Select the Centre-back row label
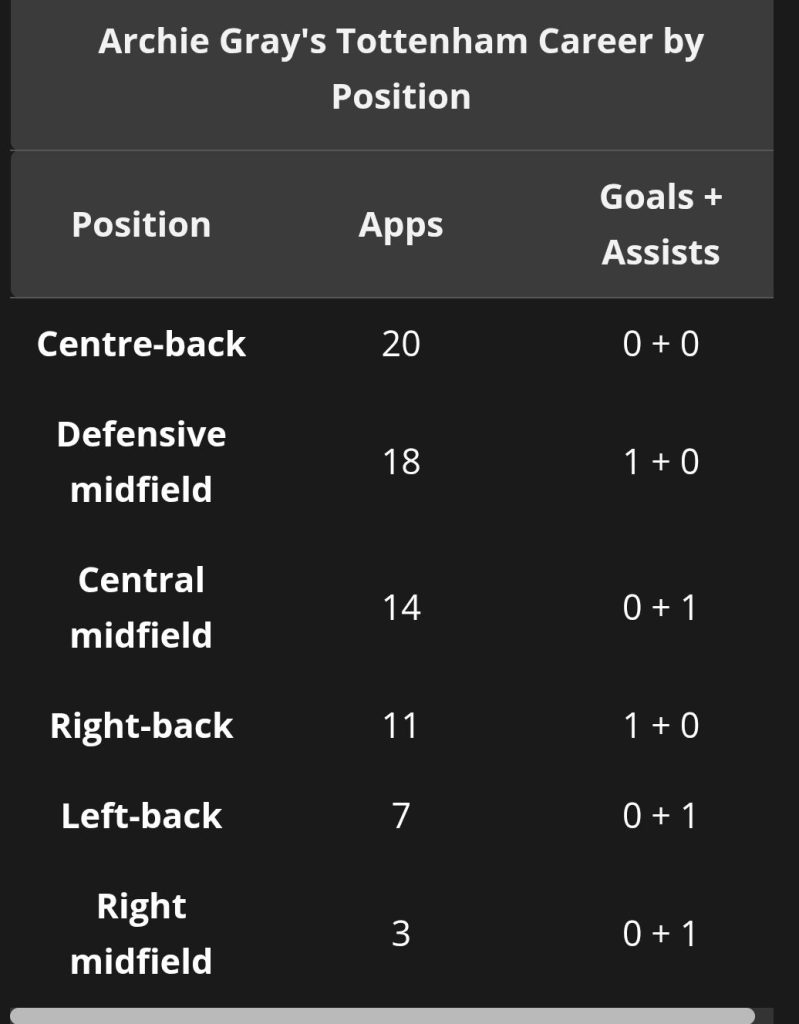 [x=141, y=344]
